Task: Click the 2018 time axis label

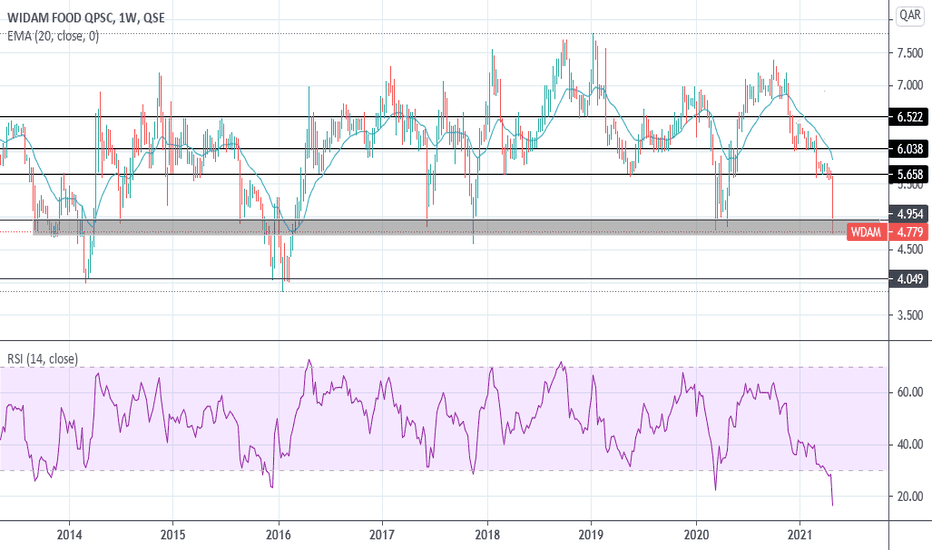Action: (487, 535)
